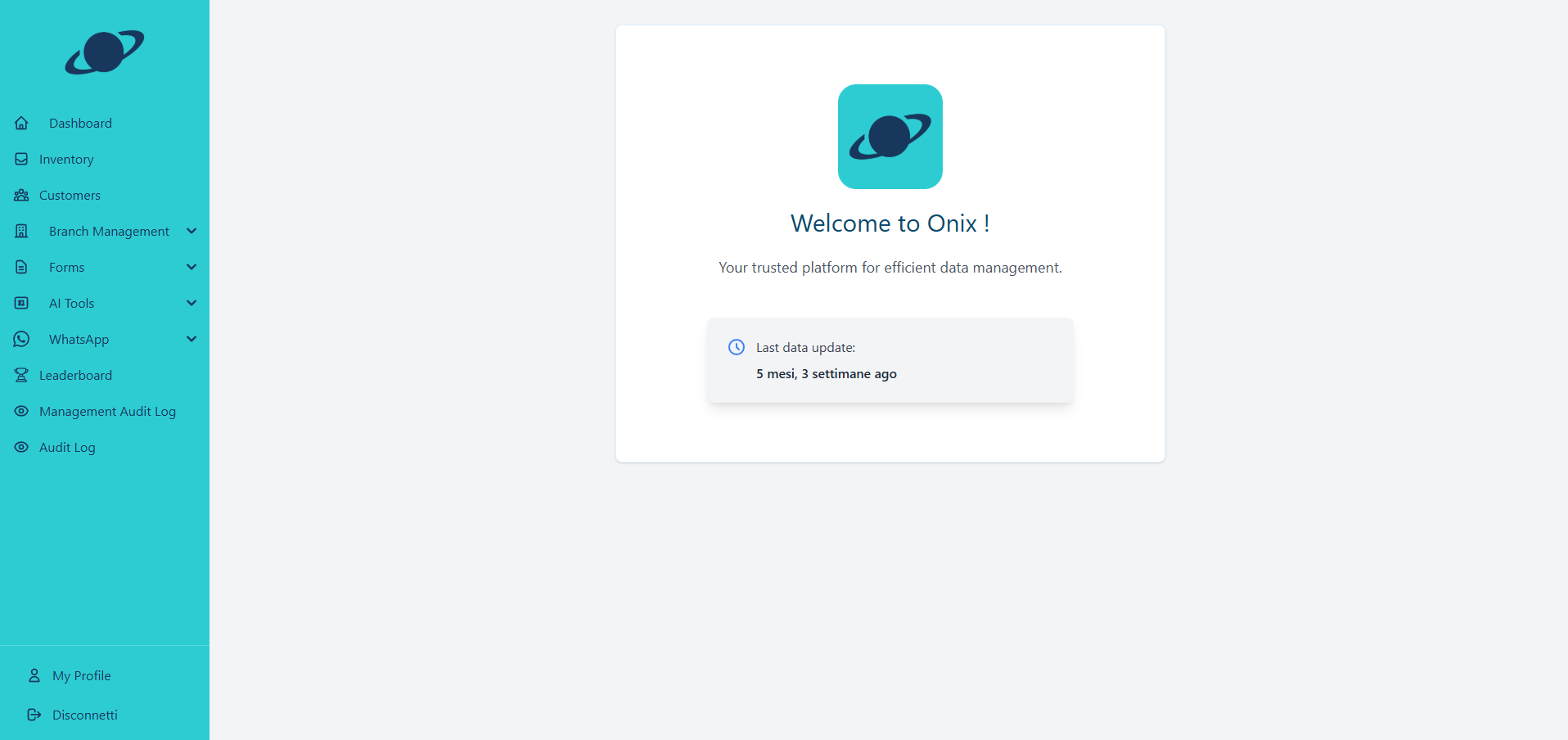This screenshot has height=740, width=1568.
Task: Click the Disconnetti logout option
Action: pos(84,715)
